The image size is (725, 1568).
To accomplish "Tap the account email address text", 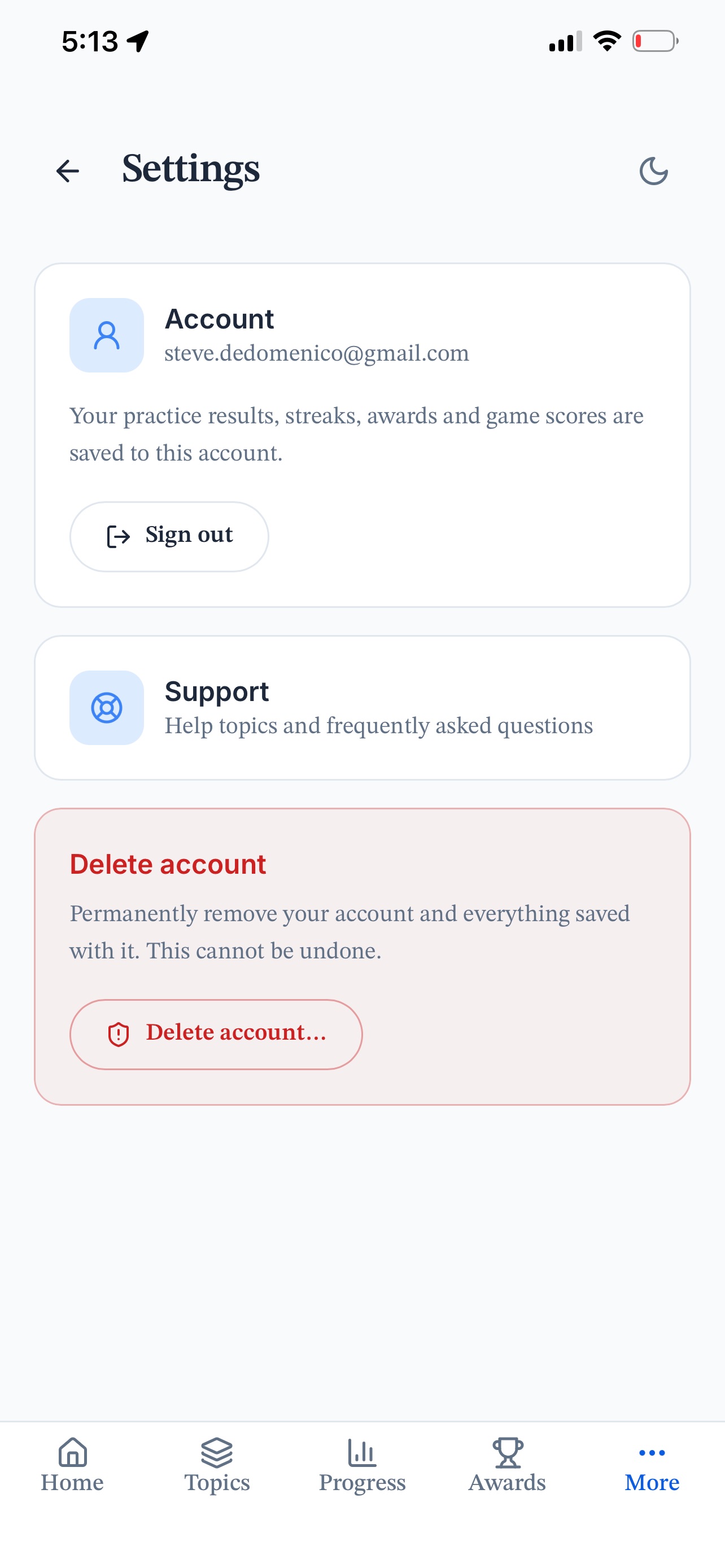I will pos(317,354).
